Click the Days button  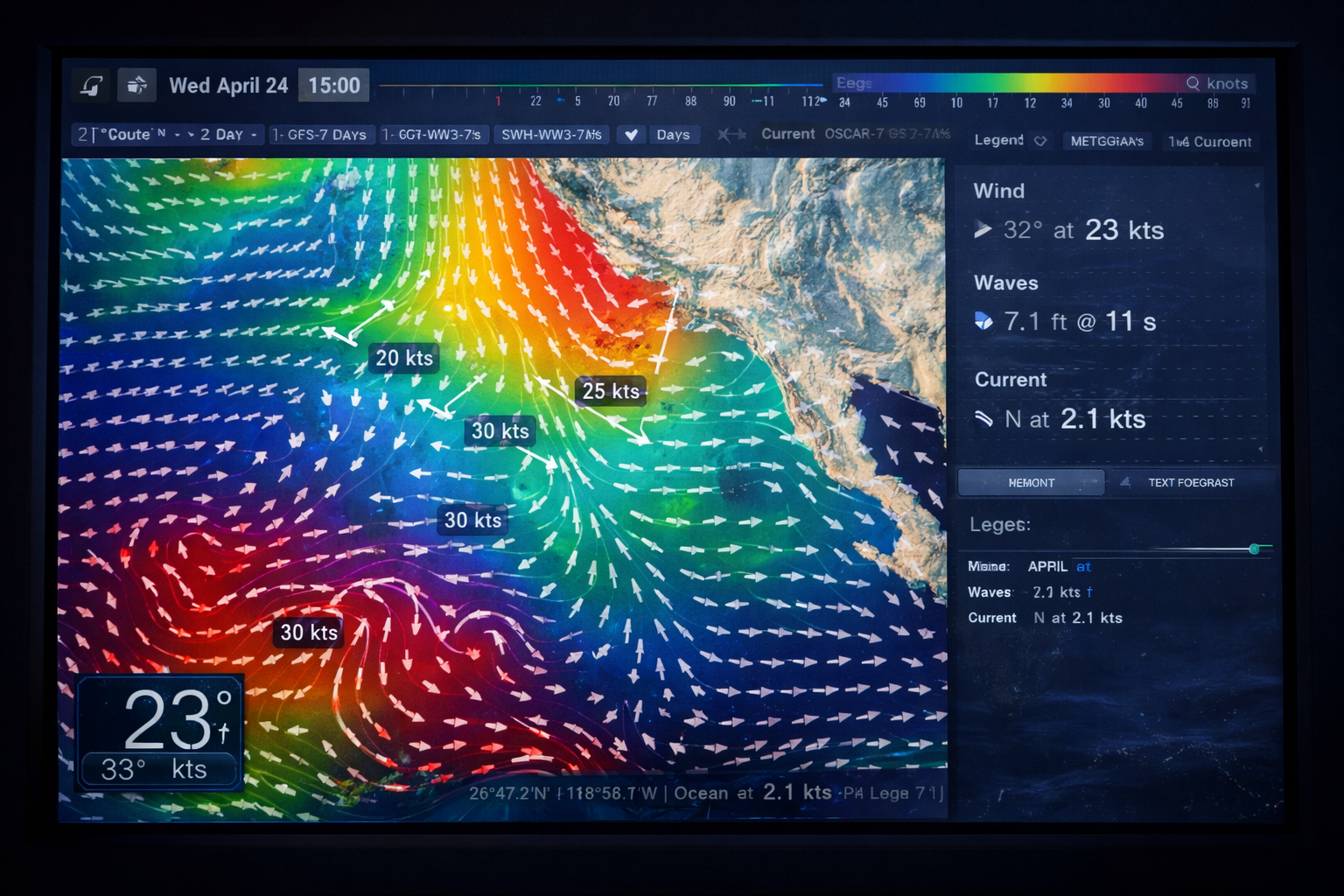point(673,135)
